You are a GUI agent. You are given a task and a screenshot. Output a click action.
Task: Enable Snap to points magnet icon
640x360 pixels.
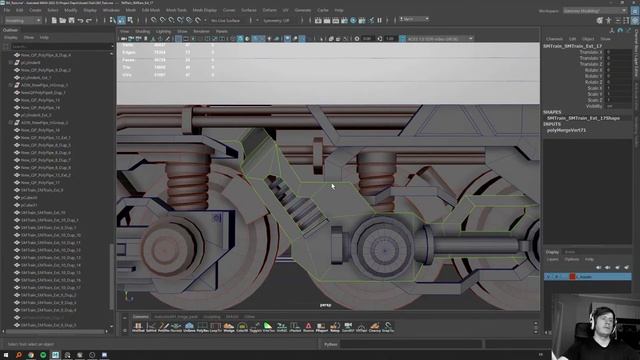coord(171,20)
